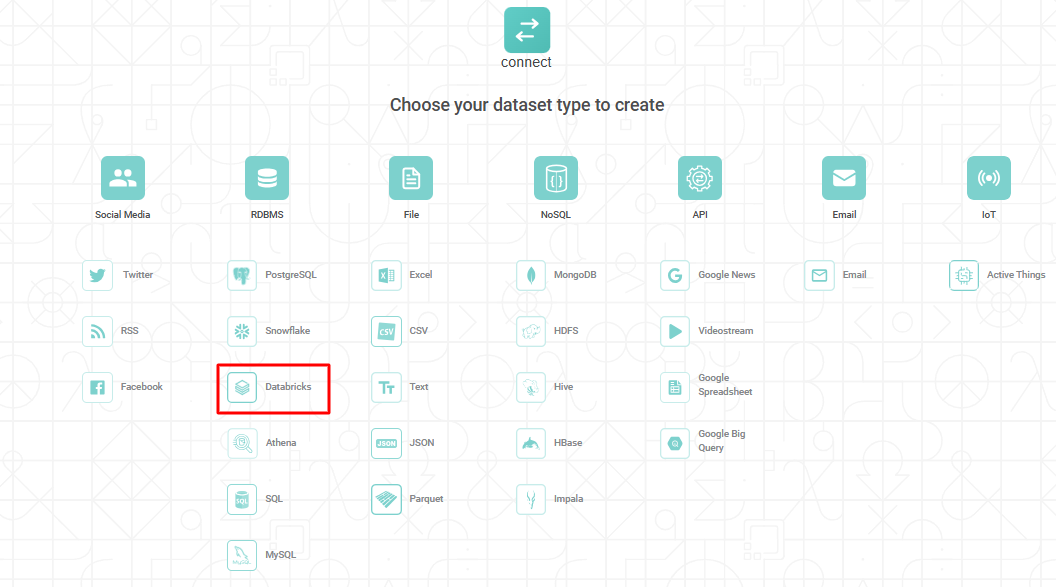Screen dimensions: 1056x587
Task: Open the Google Spreadsheet option
Action: (x=725, y=385)
